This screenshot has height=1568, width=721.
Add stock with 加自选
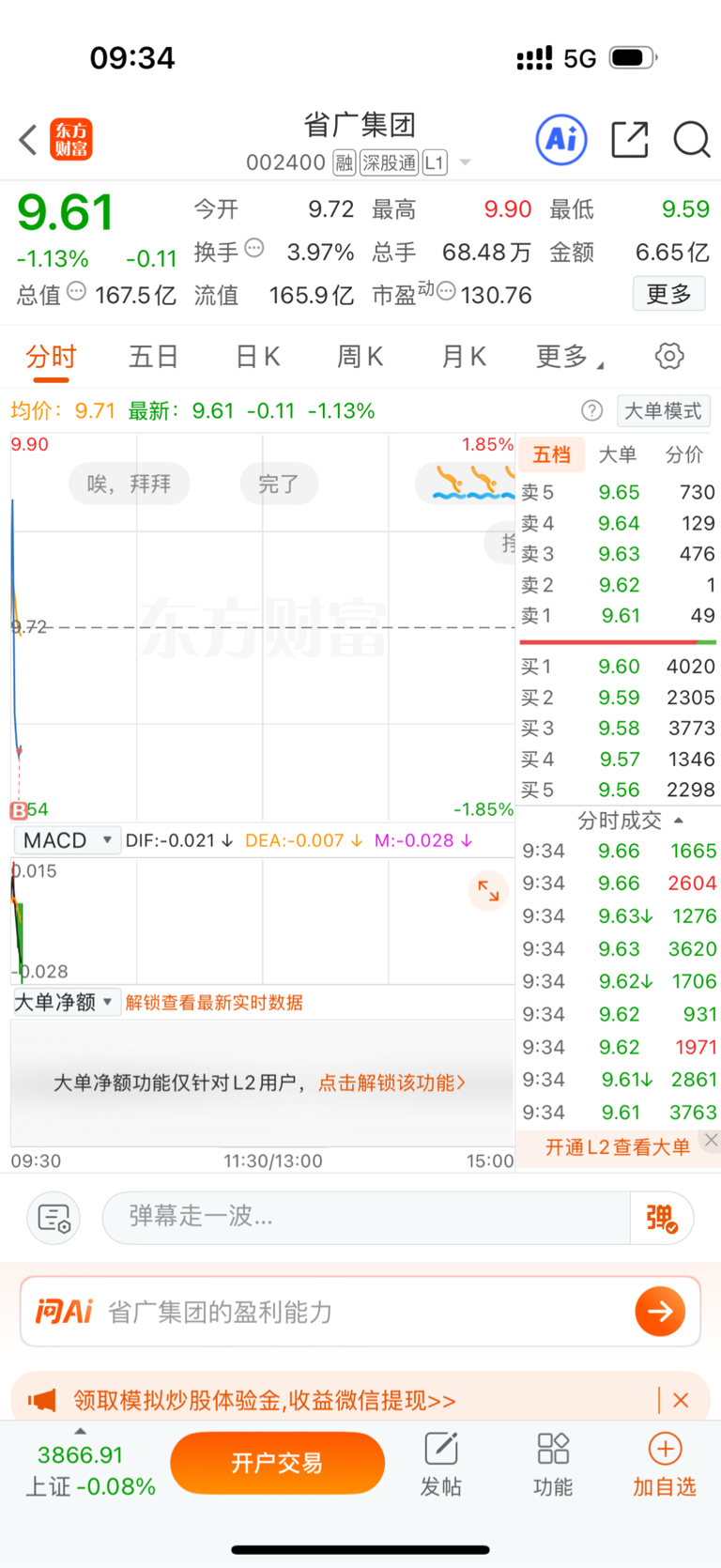click(x=665, y=1464)
